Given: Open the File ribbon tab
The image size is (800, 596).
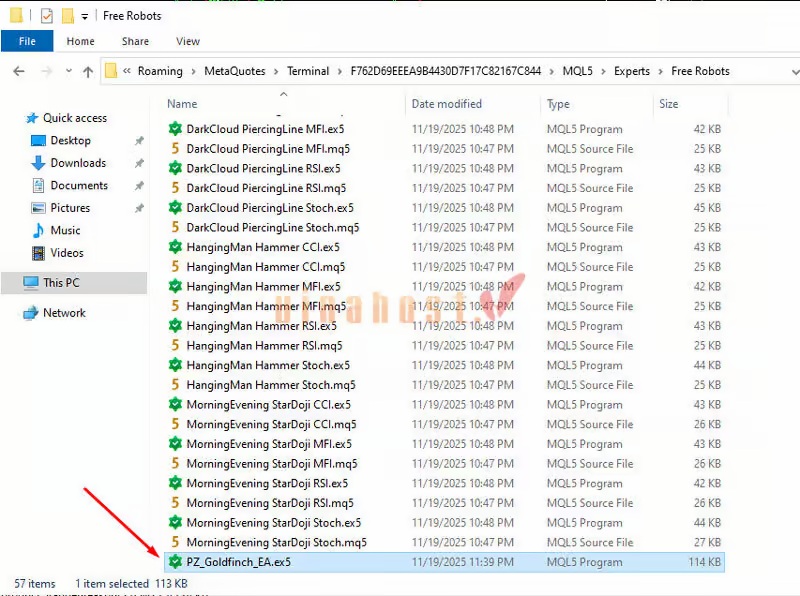Looking at the screenshot, I should click(27, 41).
